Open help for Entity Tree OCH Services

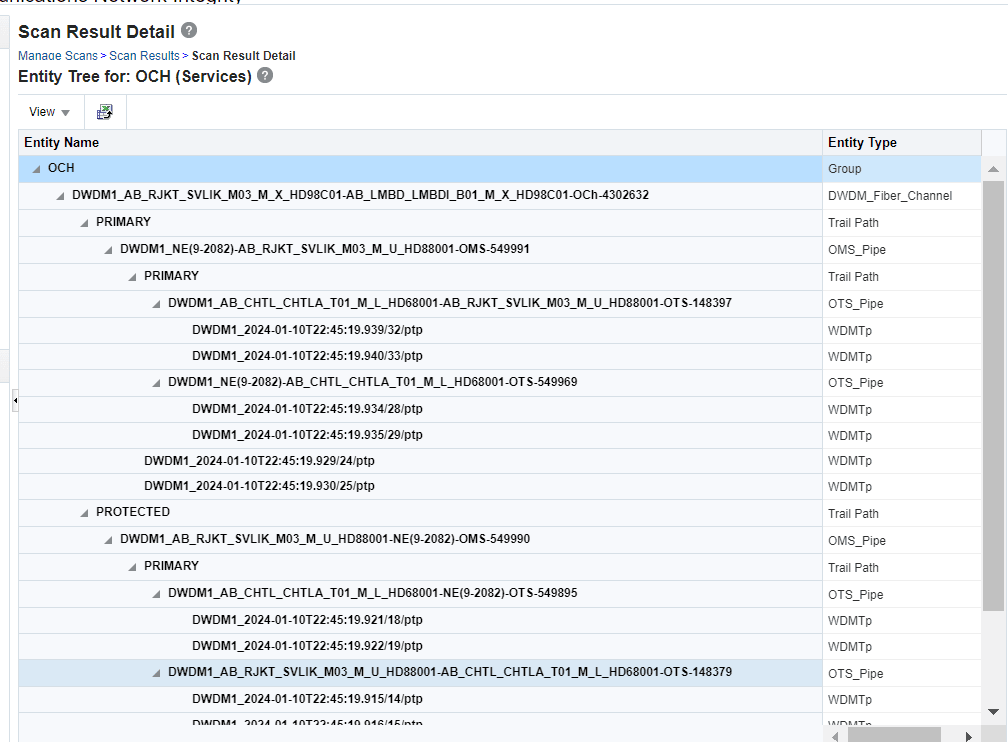click(x=263, y=76)
